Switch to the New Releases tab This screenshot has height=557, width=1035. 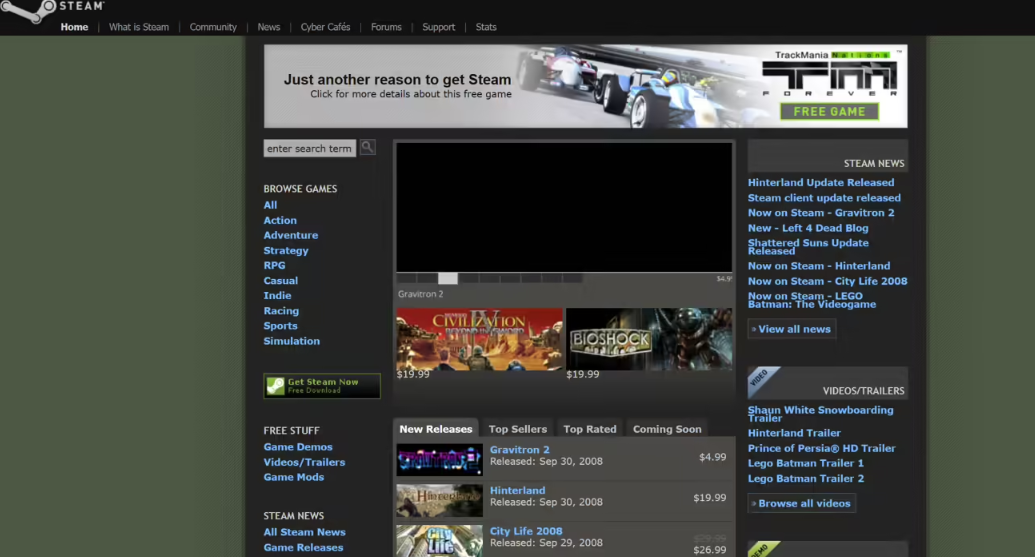coord(436,429)
